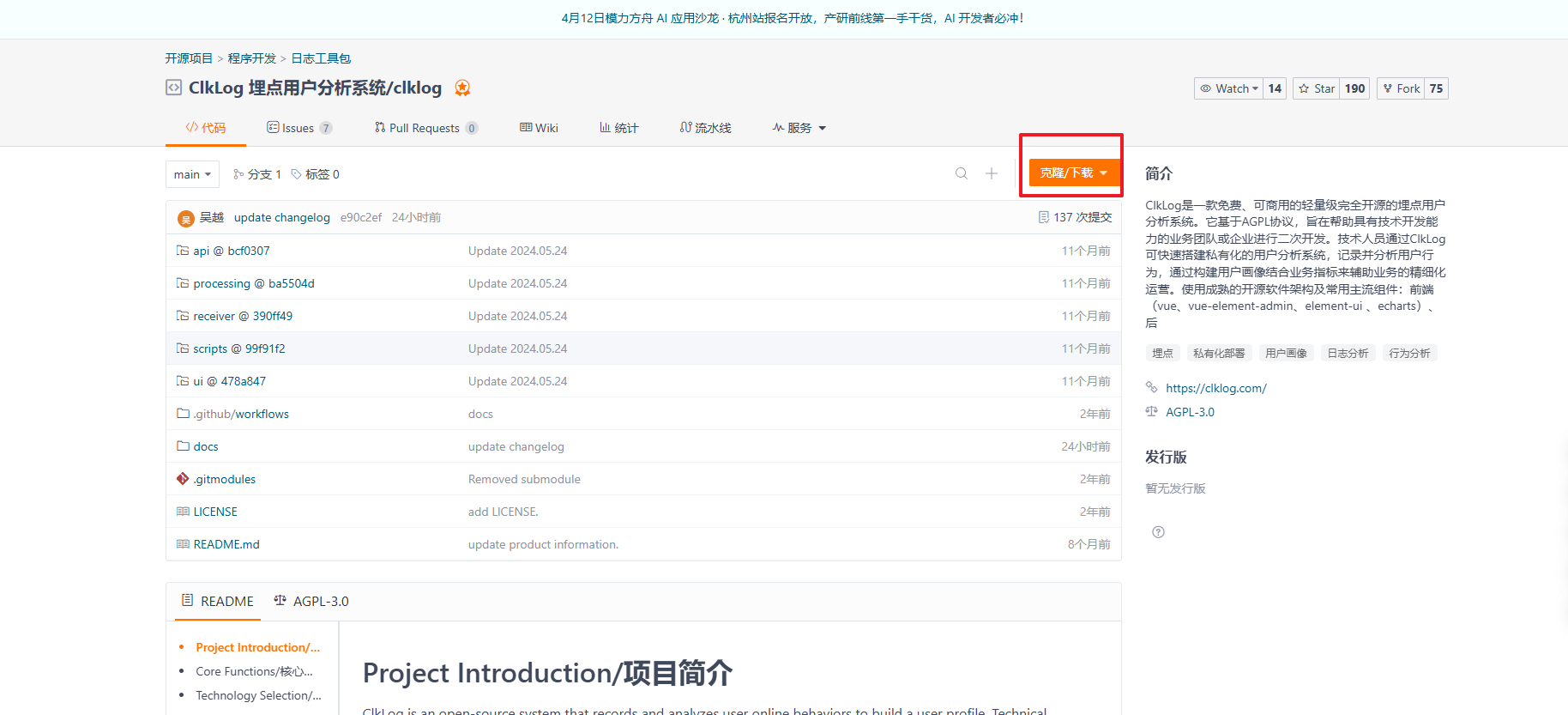Click the top announcement banner about AI 应用沙龙

coord(792,18)
